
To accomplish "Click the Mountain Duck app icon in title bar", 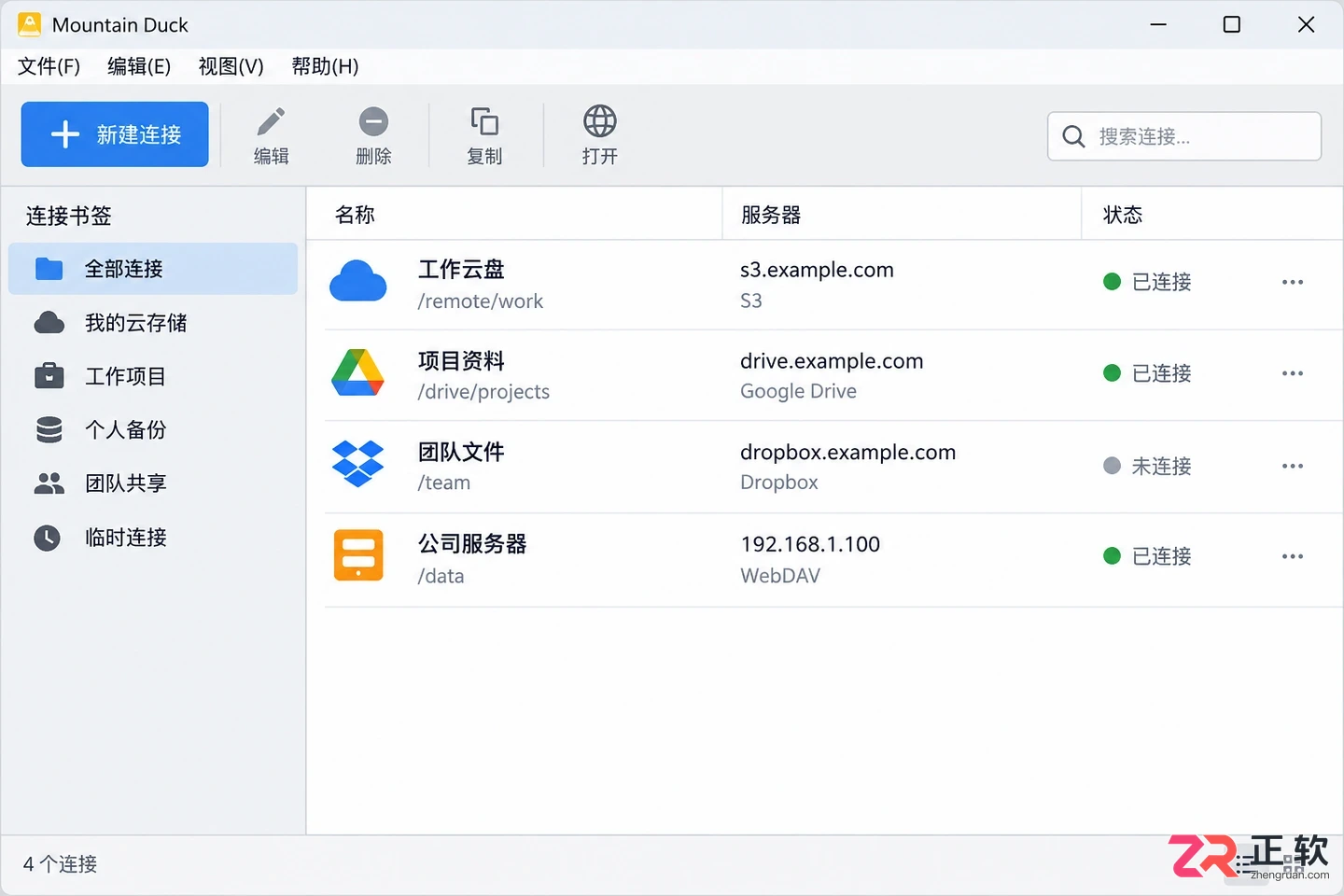I will 29,24.
